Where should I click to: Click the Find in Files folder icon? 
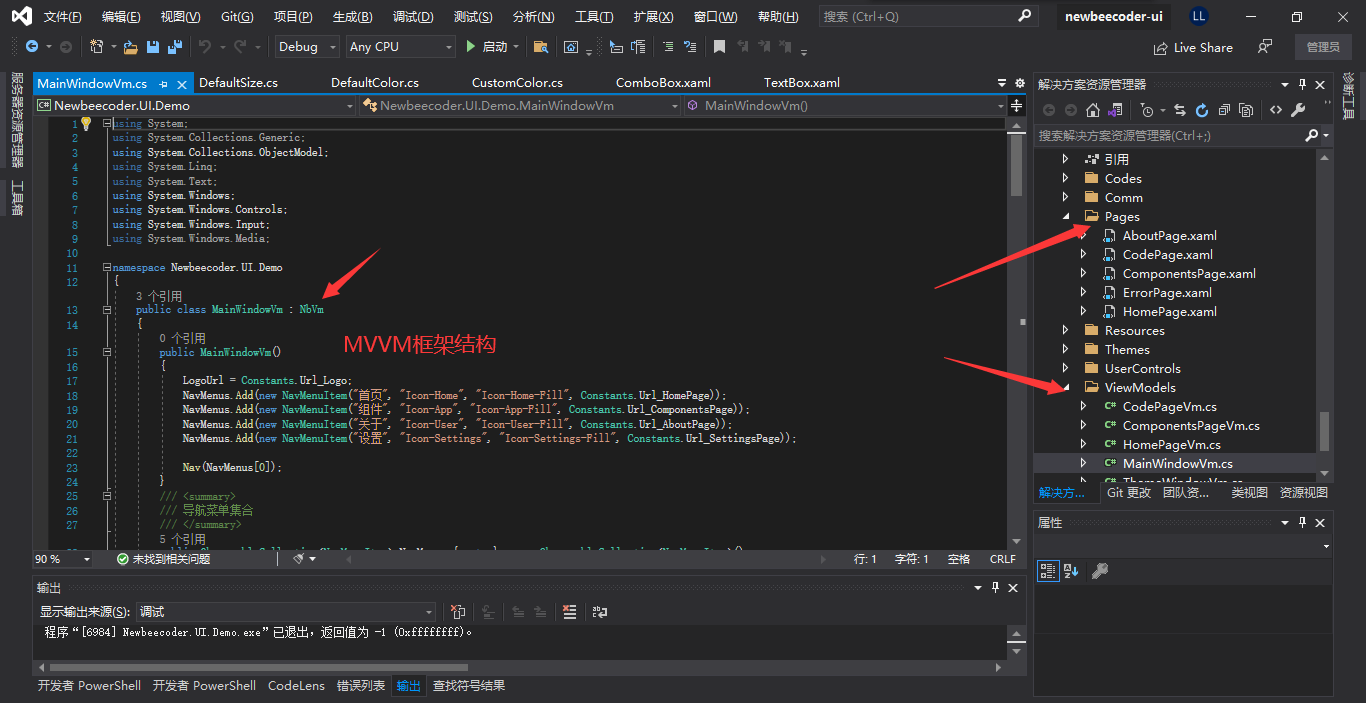click(541, 47)
